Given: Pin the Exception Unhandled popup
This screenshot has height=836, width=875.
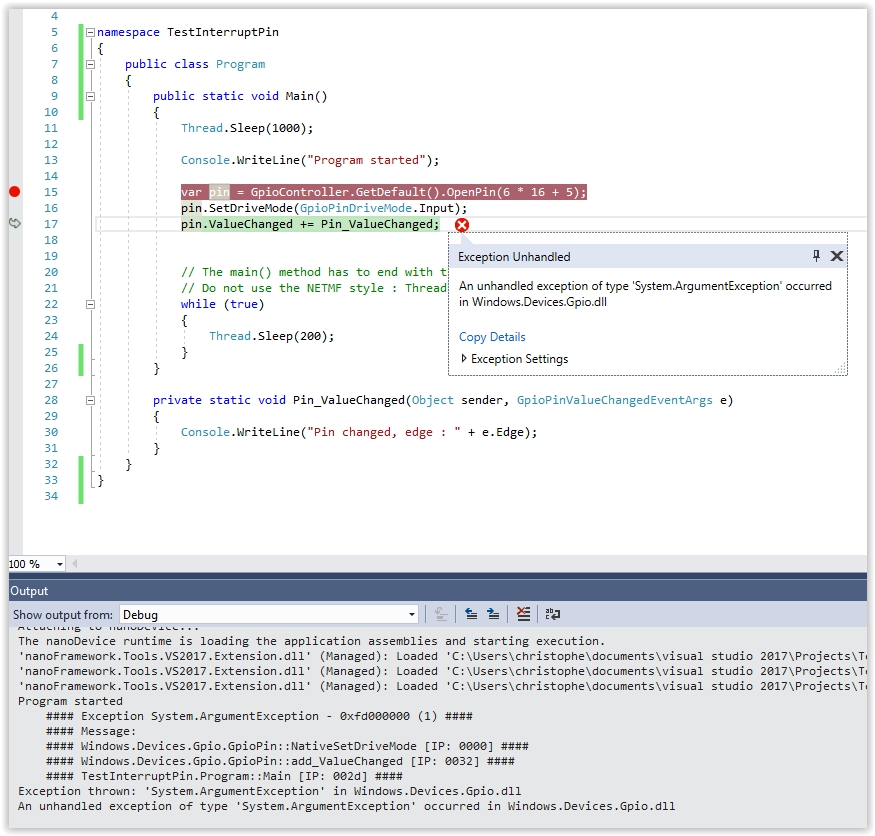Looking at the screenshot, I should pyautogui.click(x=815, y=256).
